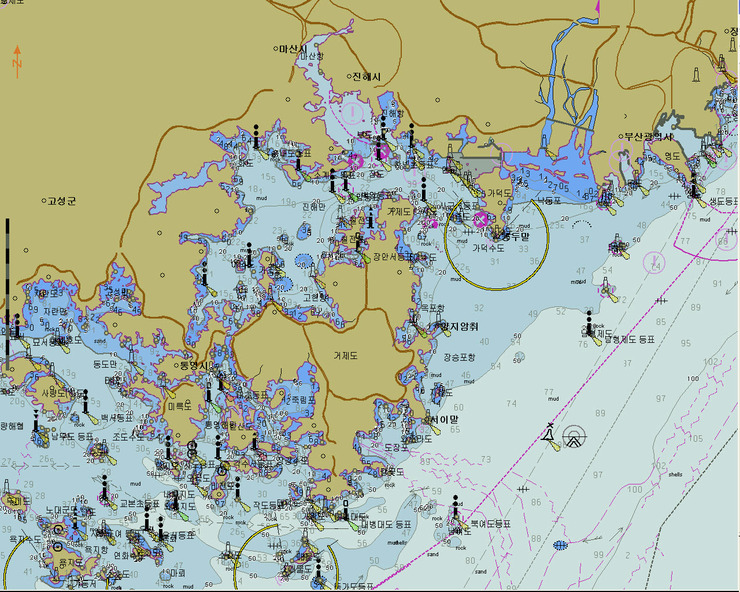The image size is (740, 592).
Task: Select the lighthouse tower symbol on northeast land
Action: (698, 73)
